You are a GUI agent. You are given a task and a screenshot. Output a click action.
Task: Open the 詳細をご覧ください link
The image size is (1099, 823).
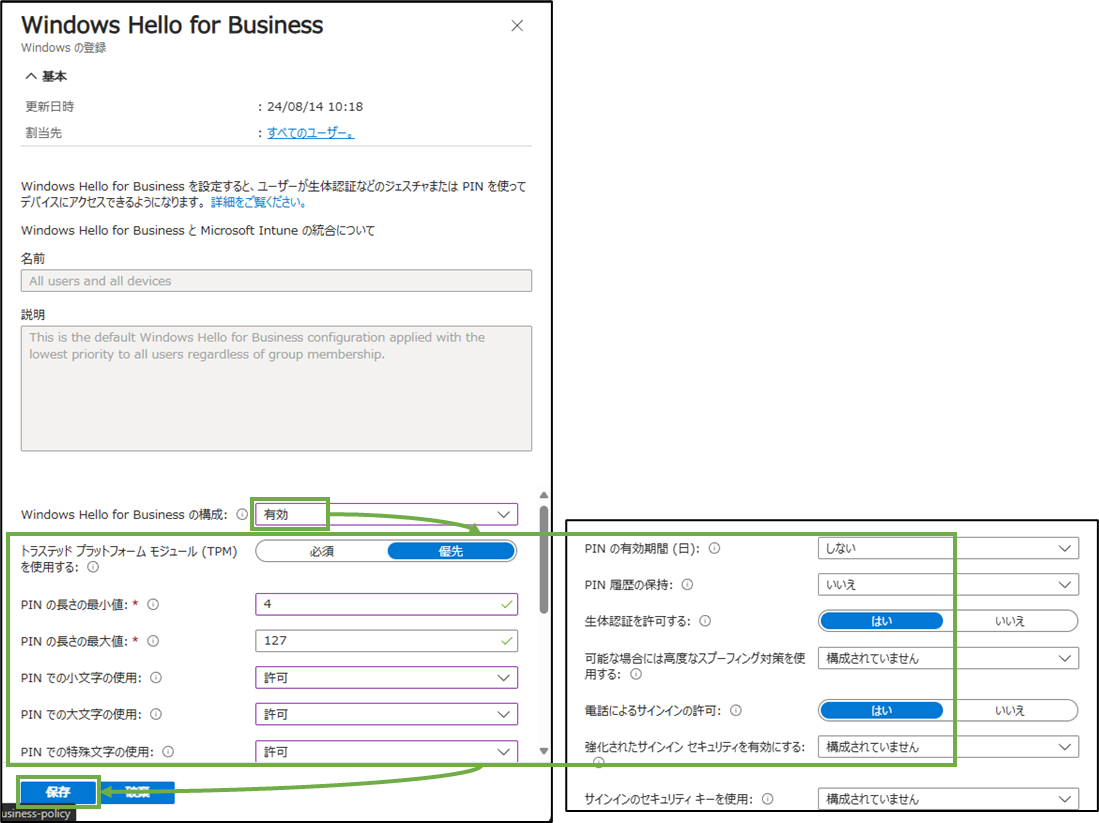[x=258, y=203]
